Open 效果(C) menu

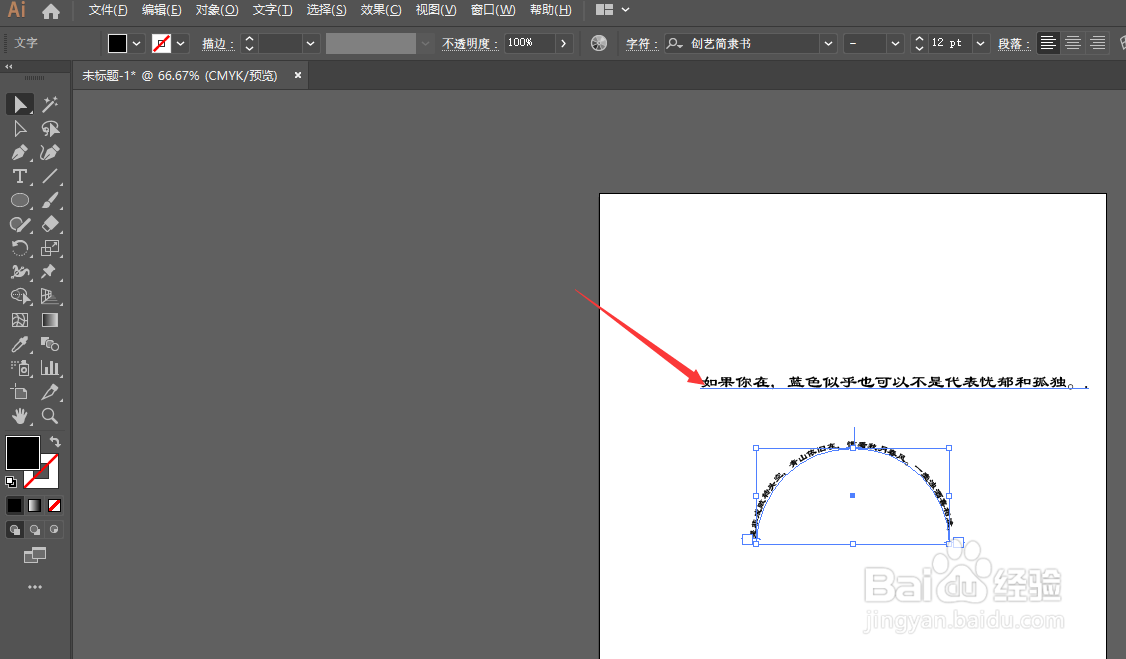coord(381,10)
